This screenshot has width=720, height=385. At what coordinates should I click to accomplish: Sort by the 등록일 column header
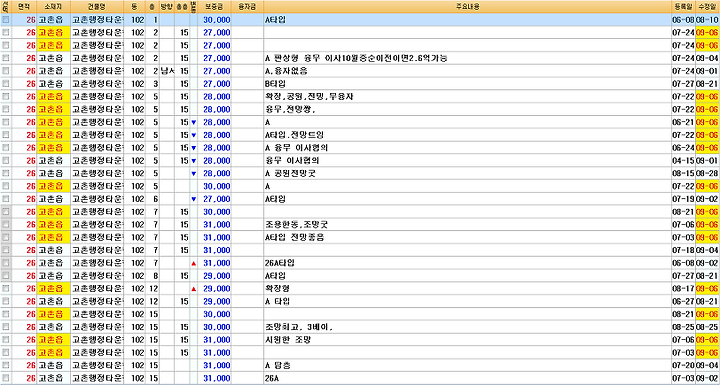point(682,6)
